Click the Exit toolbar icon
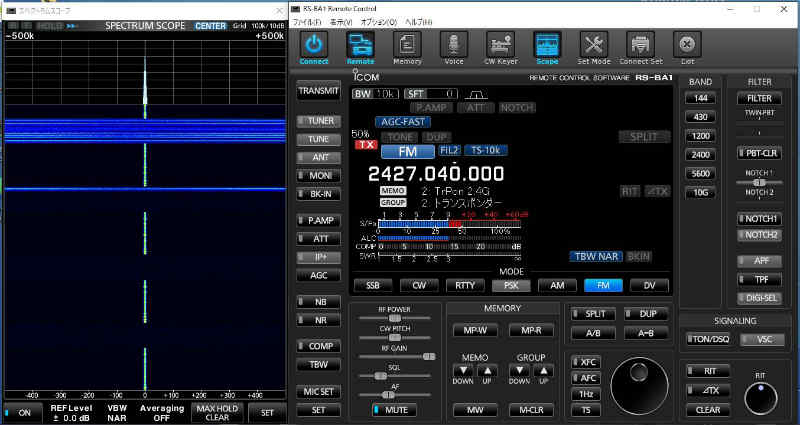Screen dimensions: 800x425 coord(687,45)
